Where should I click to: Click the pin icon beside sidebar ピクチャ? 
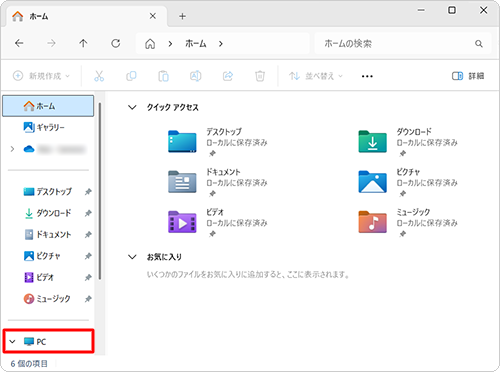(88, 256)
